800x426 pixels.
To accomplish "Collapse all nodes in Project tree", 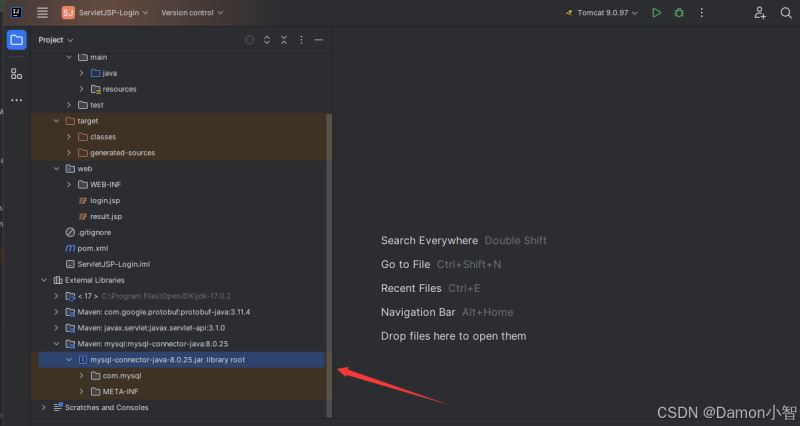I will click(x=285, y=40).
